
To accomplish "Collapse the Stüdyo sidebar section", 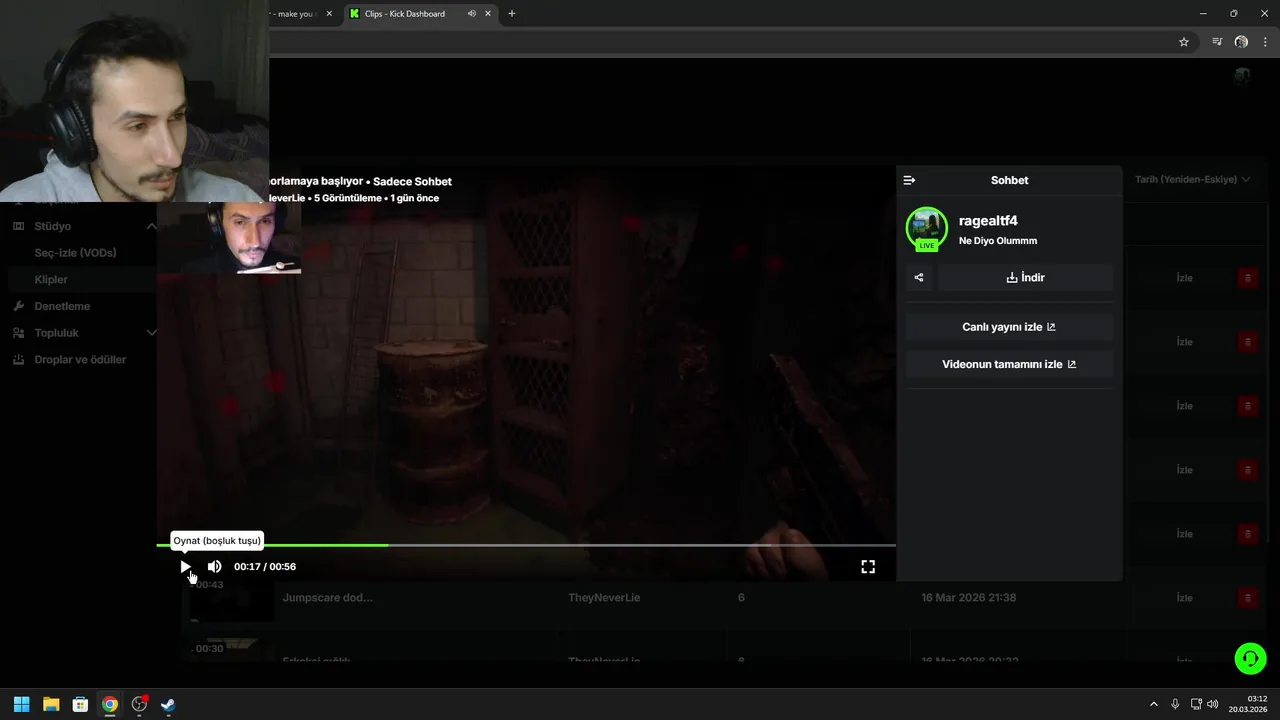I will click(151, 227).
